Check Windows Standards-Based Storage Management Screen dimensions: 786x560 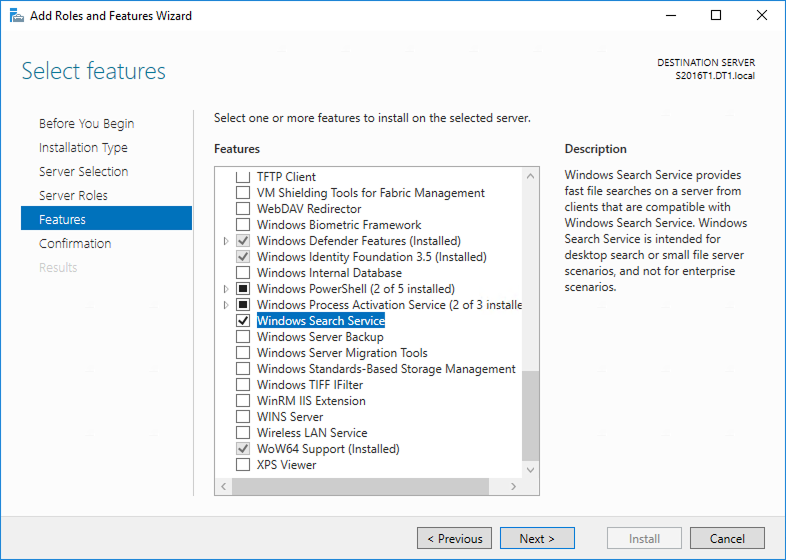click(243, 369)
